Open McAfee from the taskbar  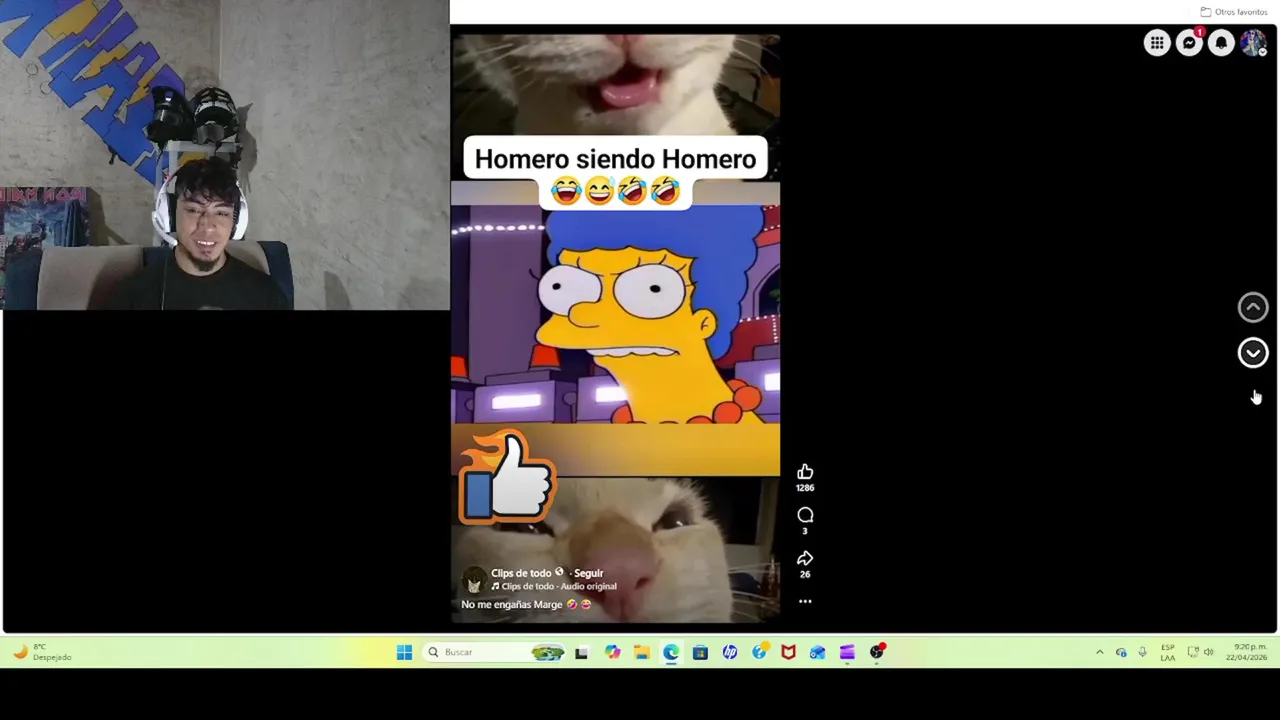pos(788,652)
